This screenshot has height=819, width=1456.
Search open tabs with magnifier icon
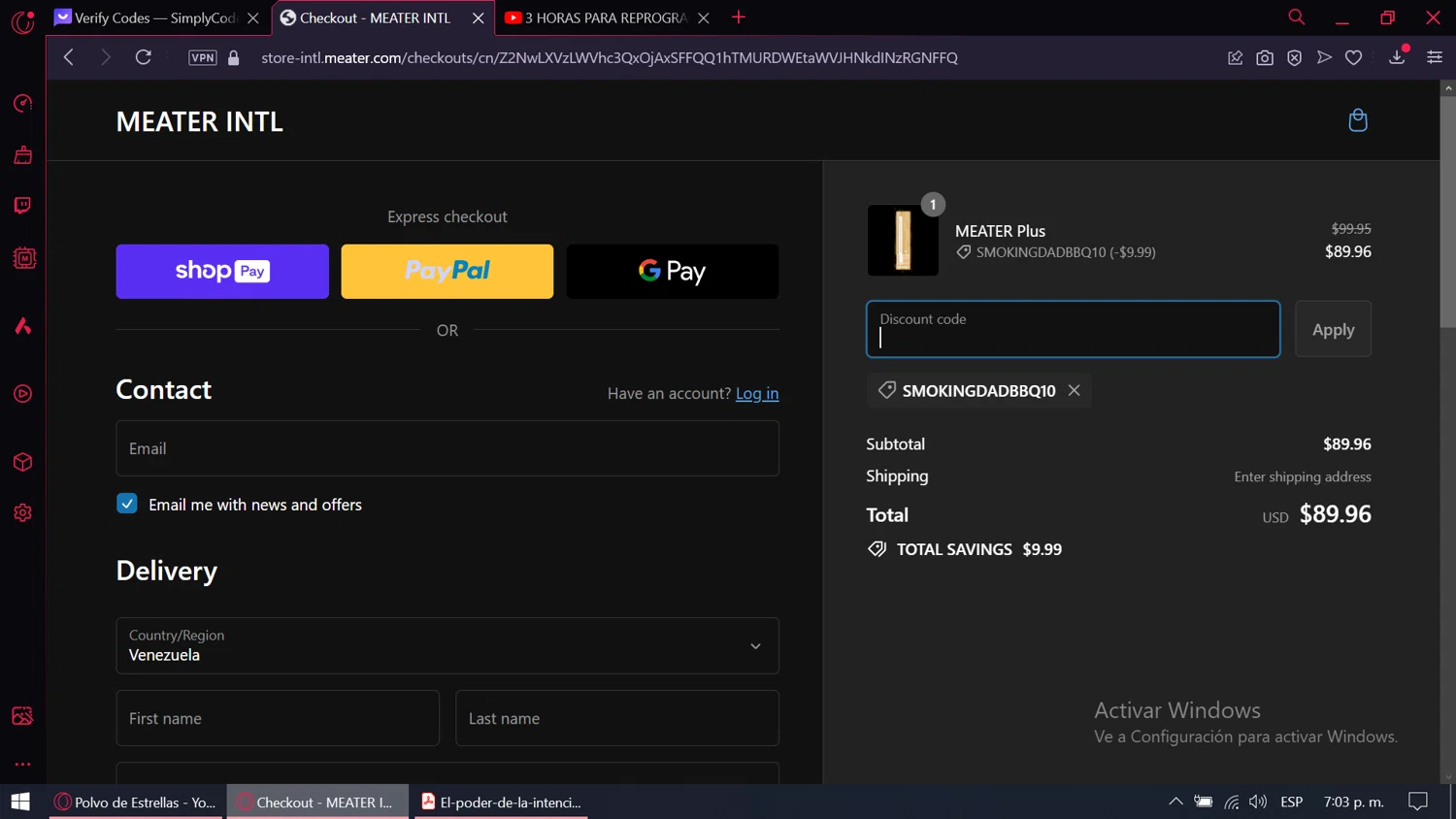click(1296, 17)
